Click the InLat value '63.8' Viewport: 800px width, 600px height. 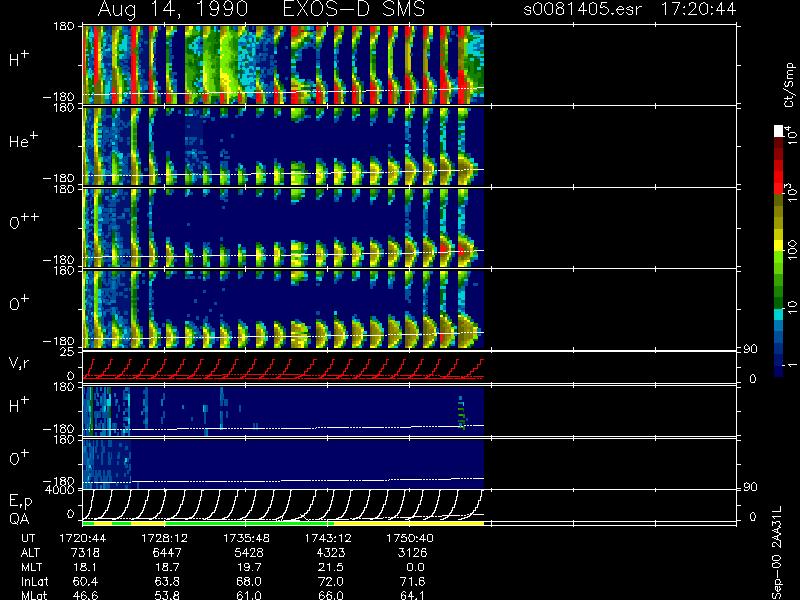[168, 582]
